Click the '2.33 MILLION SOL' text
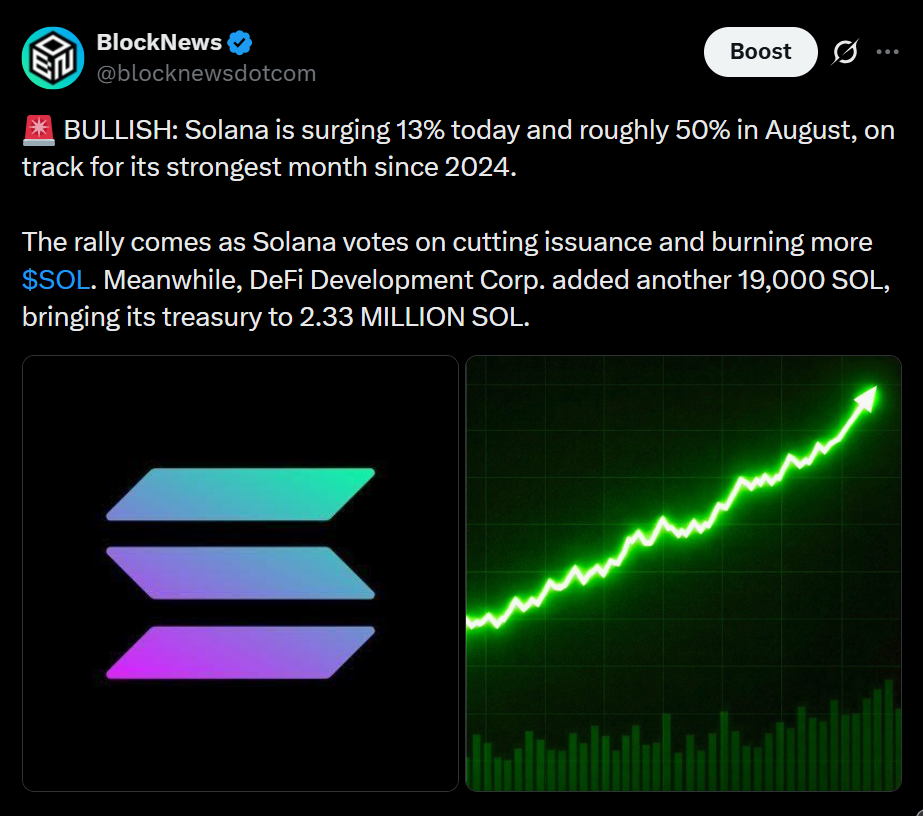This screenshot has height=816, width=923. pyautogui.click(x=414, y=317)
